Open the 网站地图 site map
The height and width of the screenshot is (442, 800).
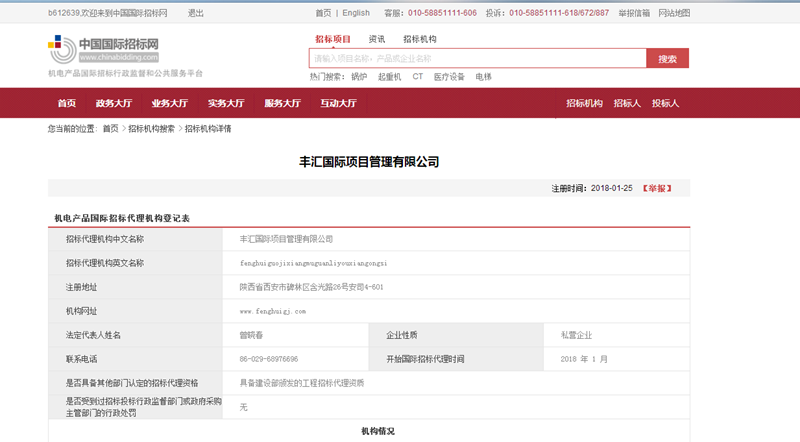click(674, 13)
